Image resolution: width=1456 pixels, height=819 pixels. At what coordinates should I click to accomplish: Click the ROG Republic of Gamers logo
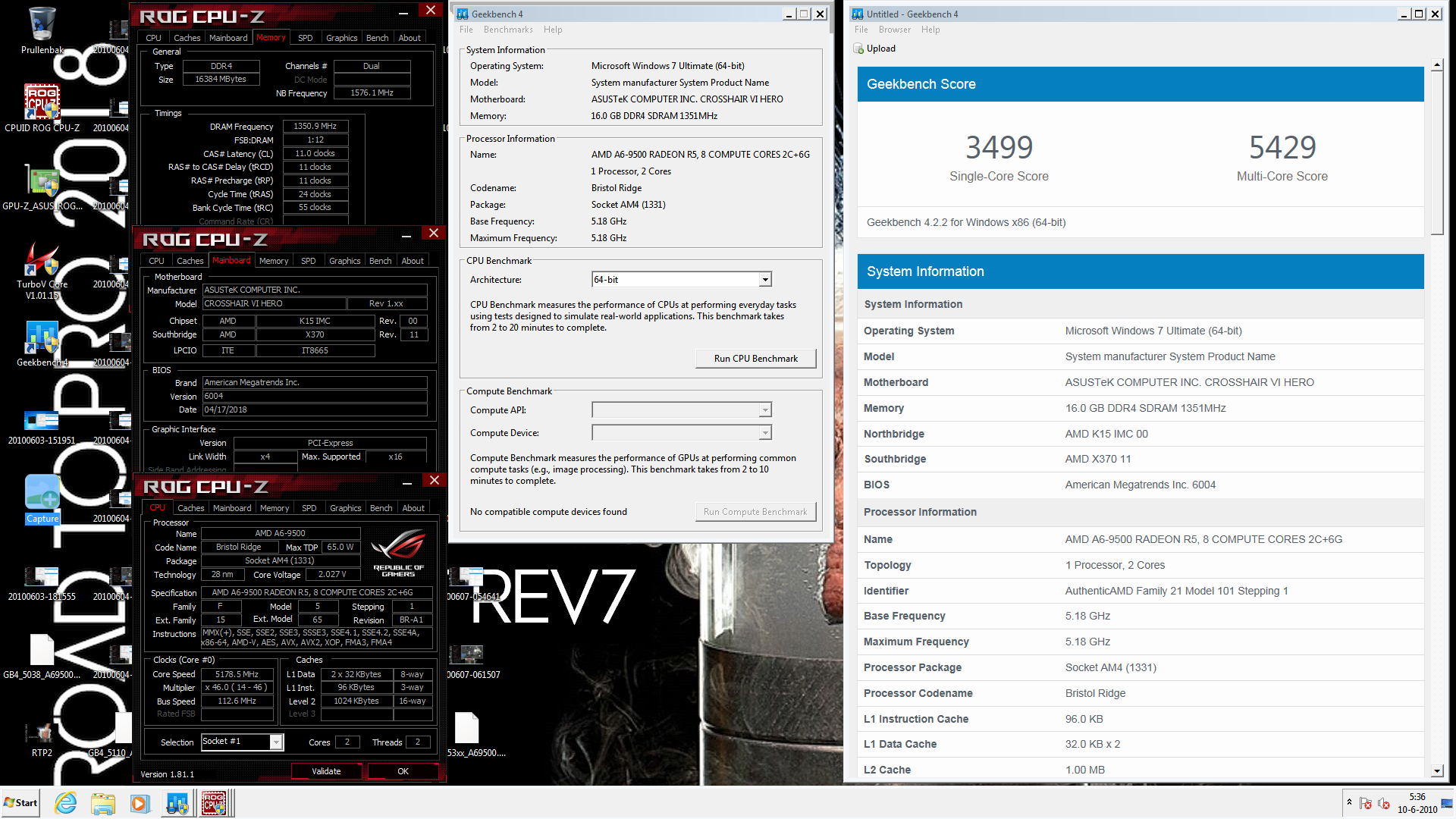398,554
